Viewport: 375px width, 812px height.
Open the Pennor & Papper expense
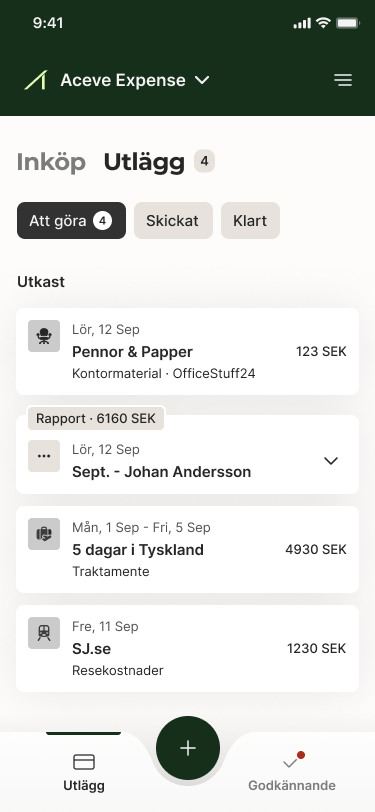coord(188,352)
